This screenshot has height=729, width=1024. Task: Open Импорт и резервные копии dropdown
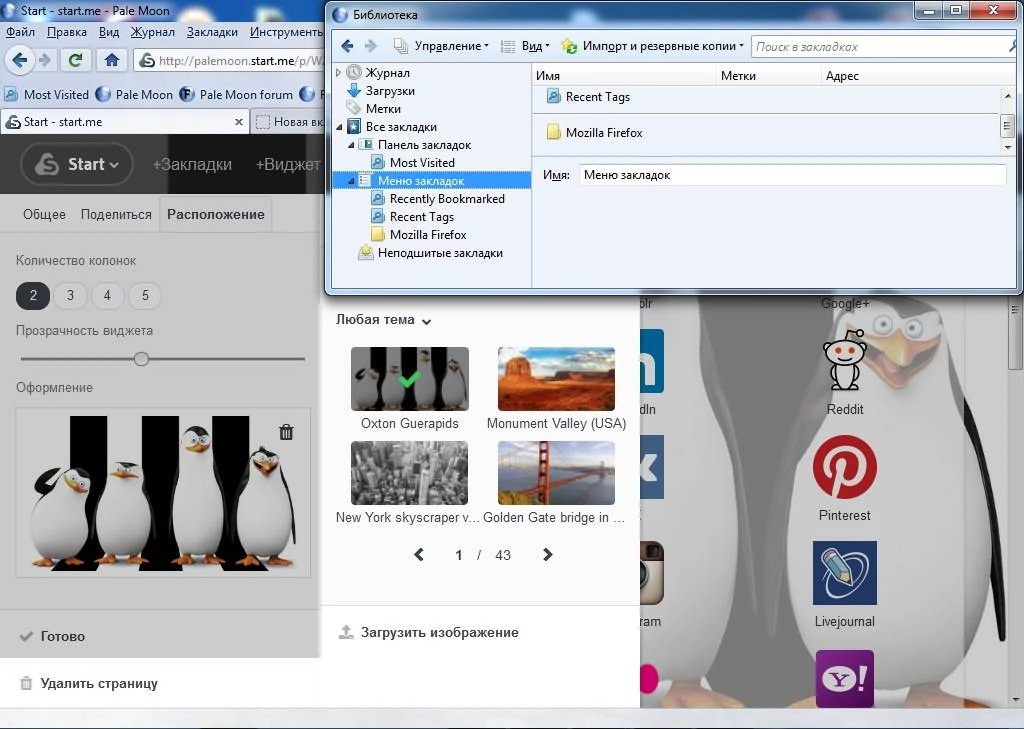point(652,46)
